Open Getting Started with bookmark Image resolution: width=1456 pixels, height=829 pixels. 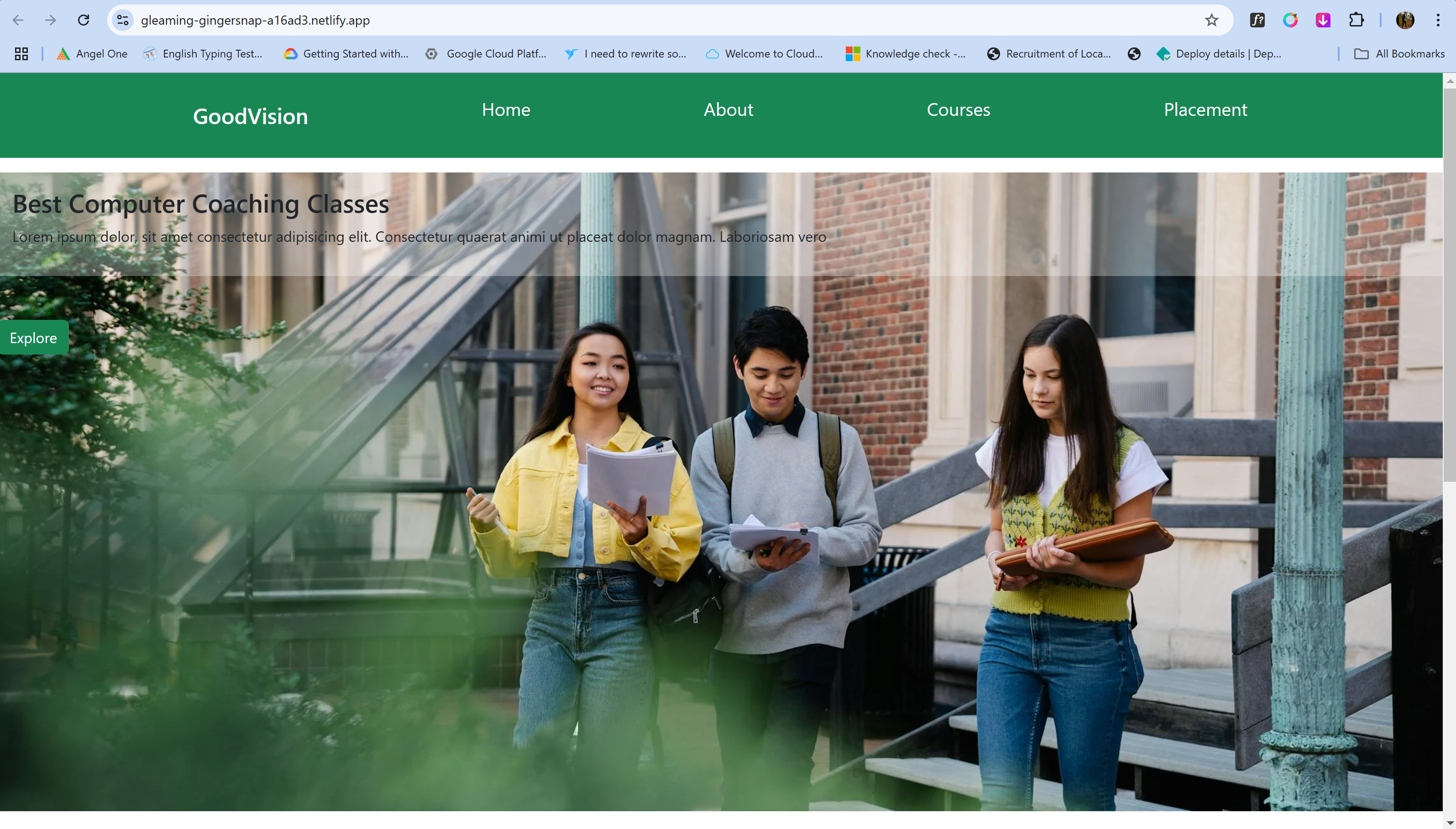(x=346, y=53)
